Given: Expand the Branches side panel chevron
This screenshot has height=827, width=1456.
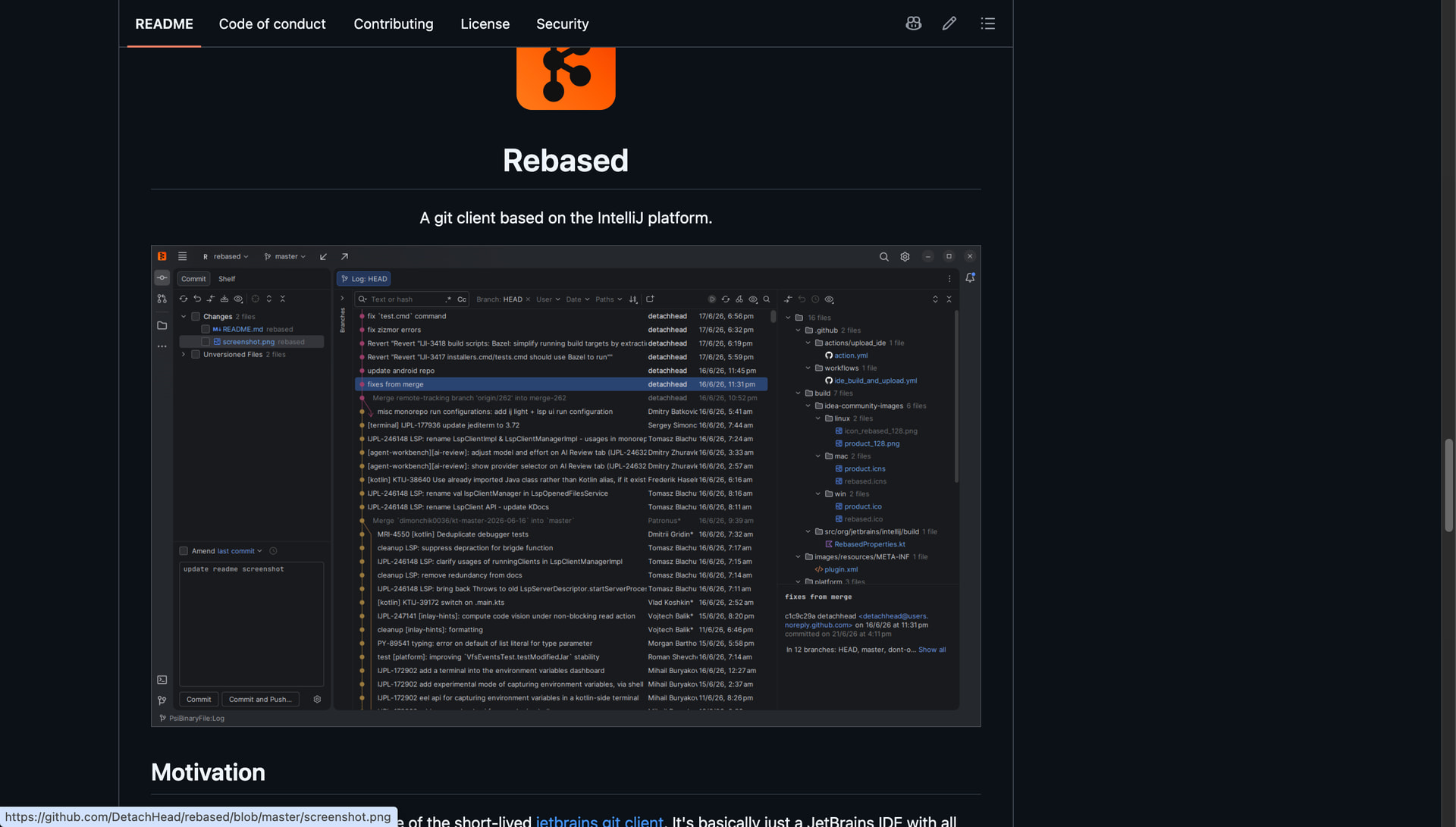Looking at the screenshot, I should point(342,299).
